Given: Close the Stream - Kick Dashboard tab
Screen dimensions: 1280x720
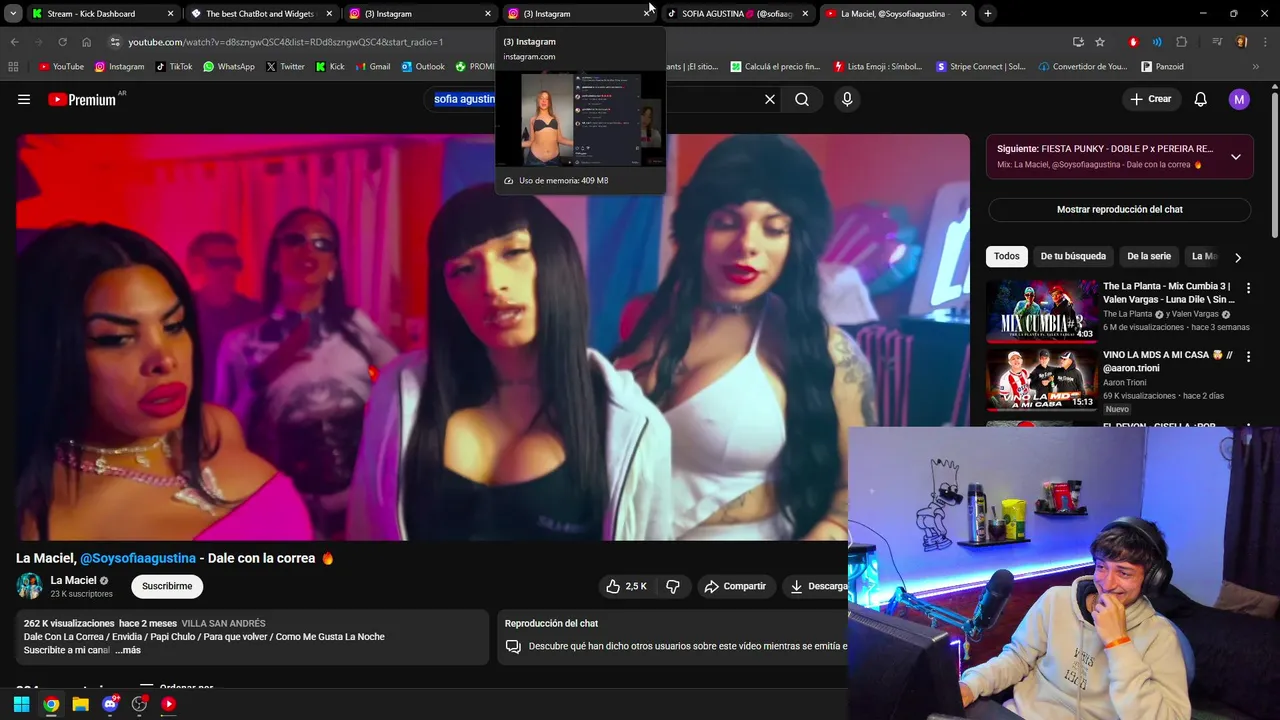Looking at the screenshot, I should pyautogui.click(x=170, y=14).
